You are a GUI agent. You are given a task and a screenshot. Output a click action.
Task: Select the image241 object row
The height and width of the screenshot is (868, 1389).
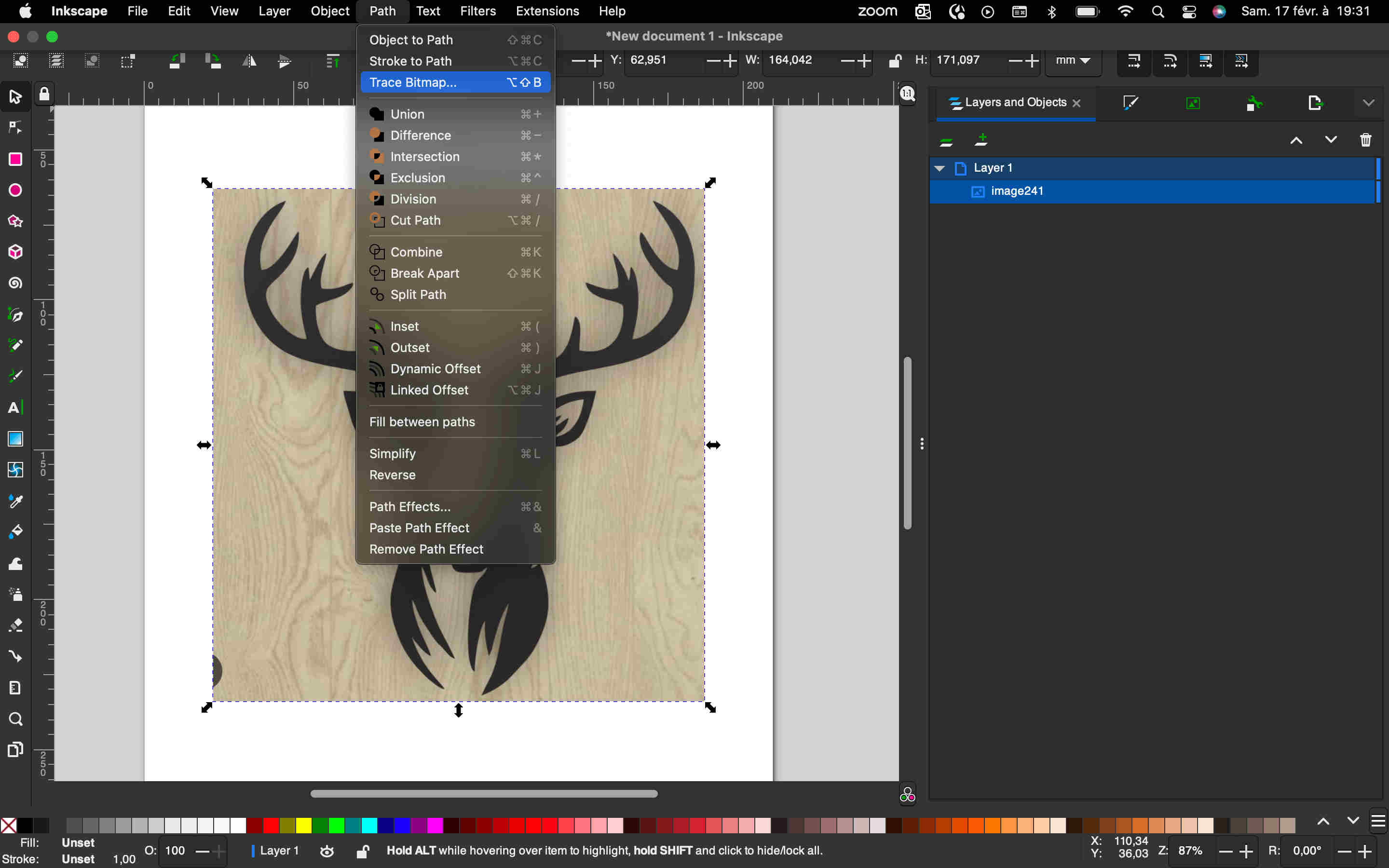pos(1154,191)
